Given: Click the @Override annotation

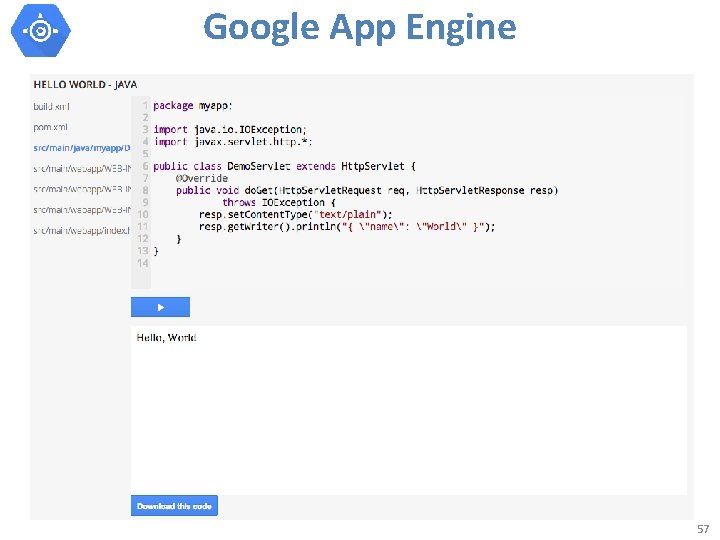Looking at the screenshot, I should [202, 178].
